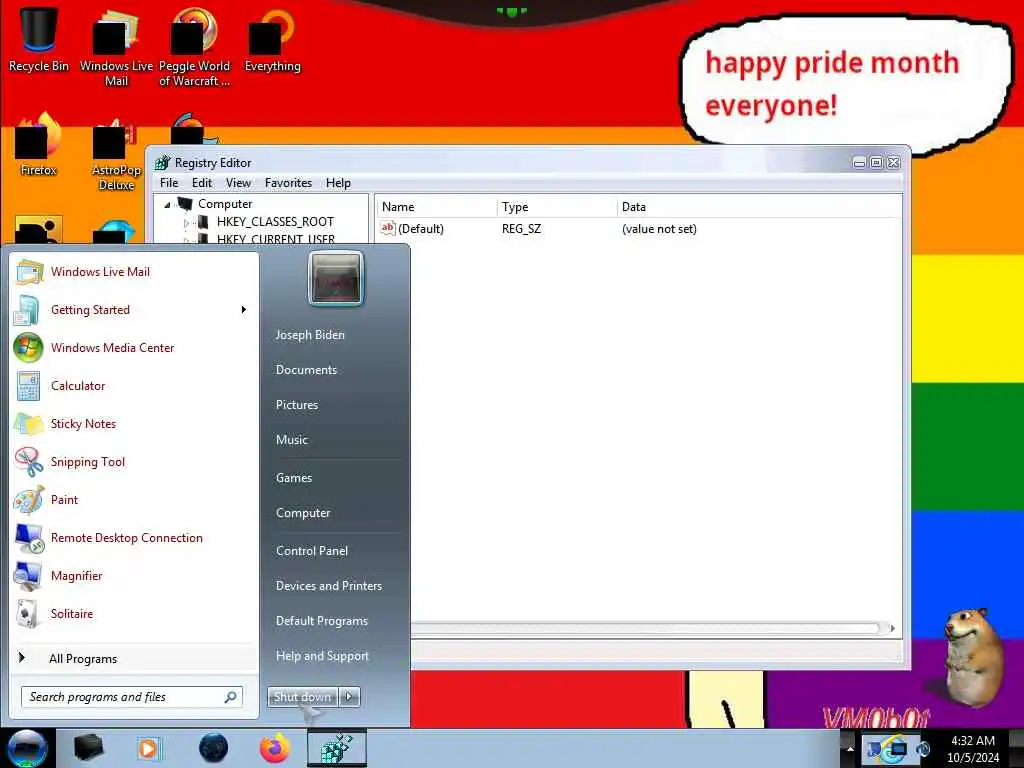Open the taskbar clock showing 4:32 AM
The height and width of the screenshot is (768, 1024).
972,749
